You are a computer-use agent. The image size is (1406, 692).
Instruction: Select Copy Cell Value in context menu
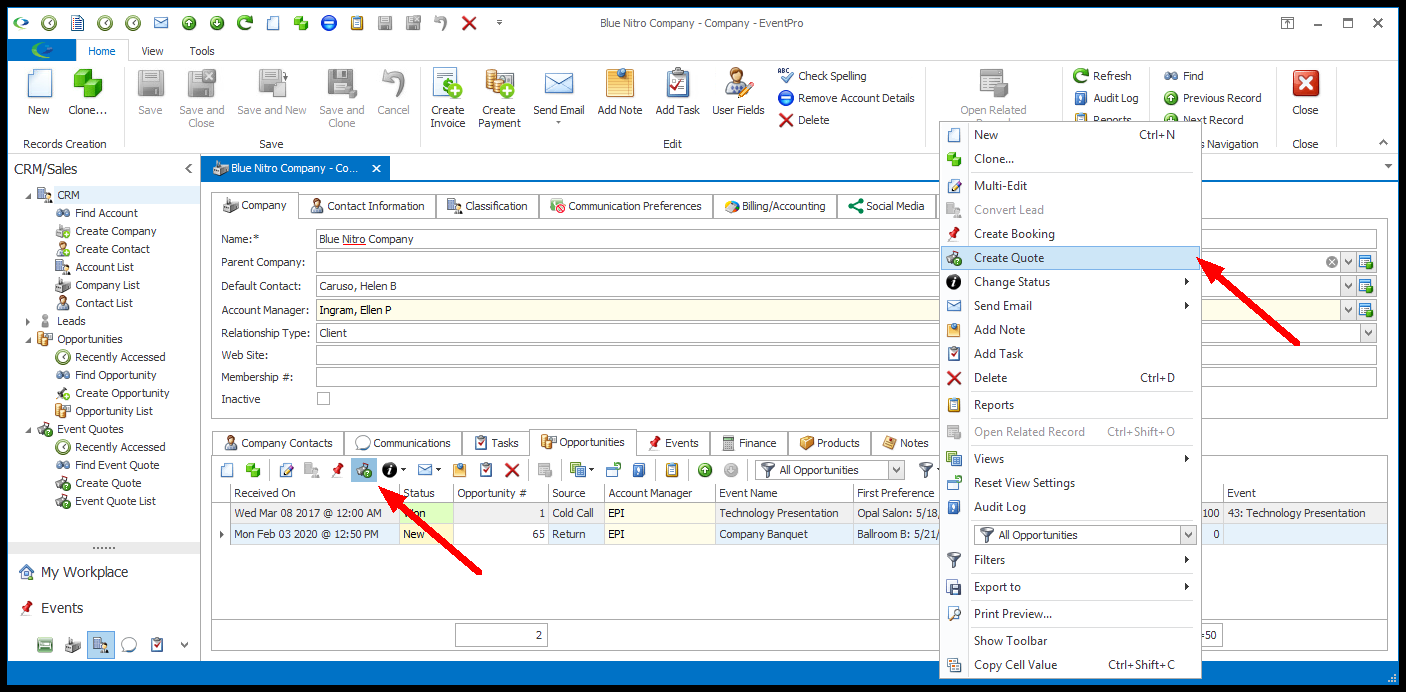(1070, 665)
